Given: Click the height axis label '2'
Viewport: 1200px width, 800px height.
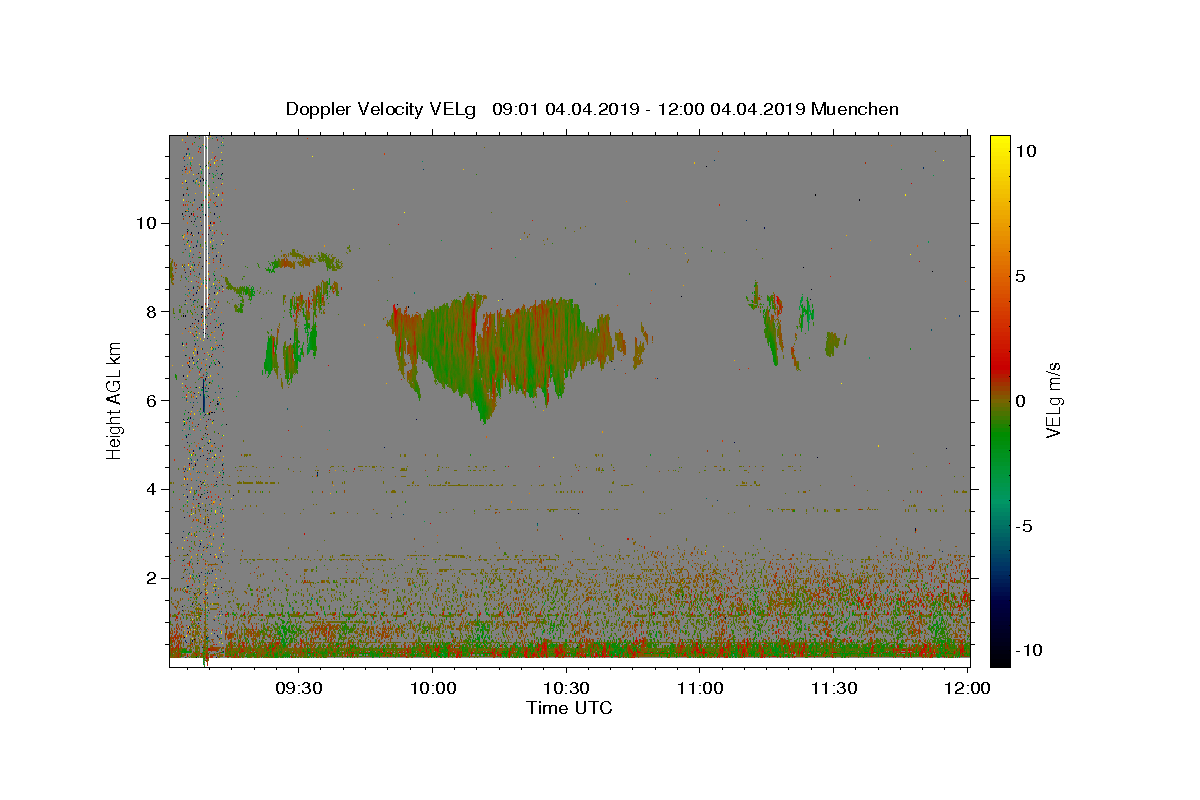Looking at the screenshot, I should pyautogui.click(x=149, y=578).
